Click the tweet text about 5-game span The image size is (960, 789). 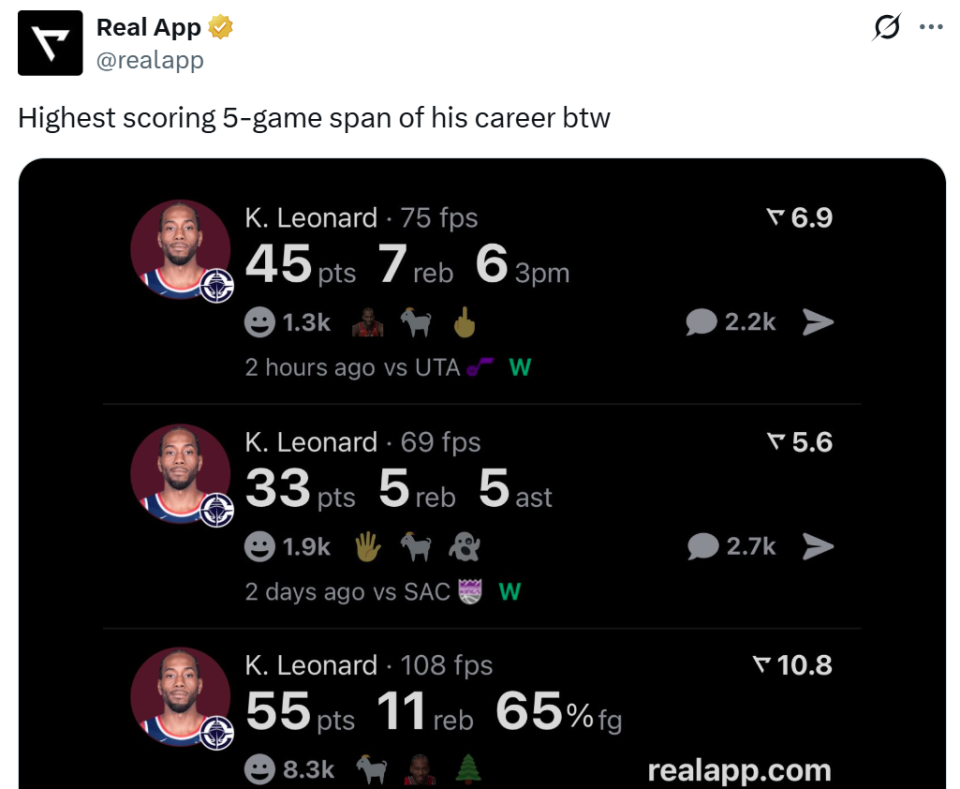(314, 118)
